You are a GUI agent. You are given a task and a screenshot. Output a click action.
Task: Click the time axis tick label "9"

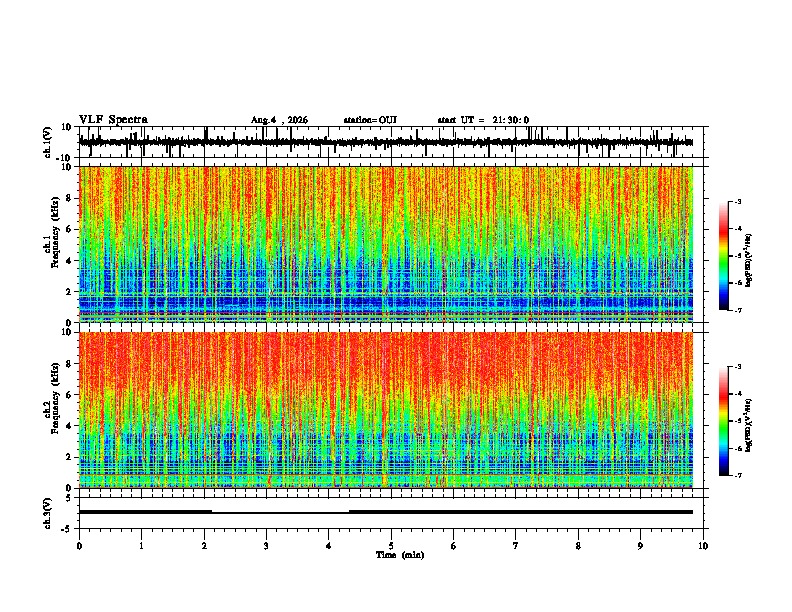coord(640,546)
